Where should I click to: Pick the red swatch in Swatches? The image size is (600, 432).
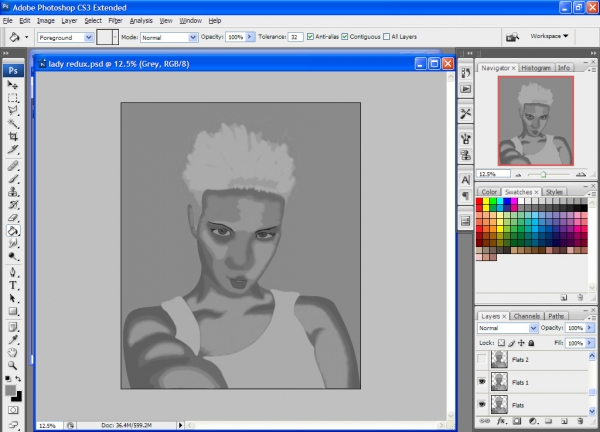pos(479,201)
